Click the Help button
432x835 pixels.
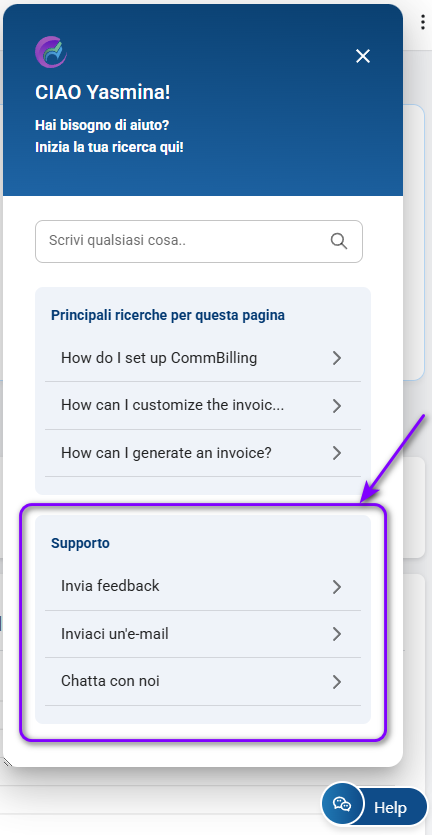pos(390,807)
